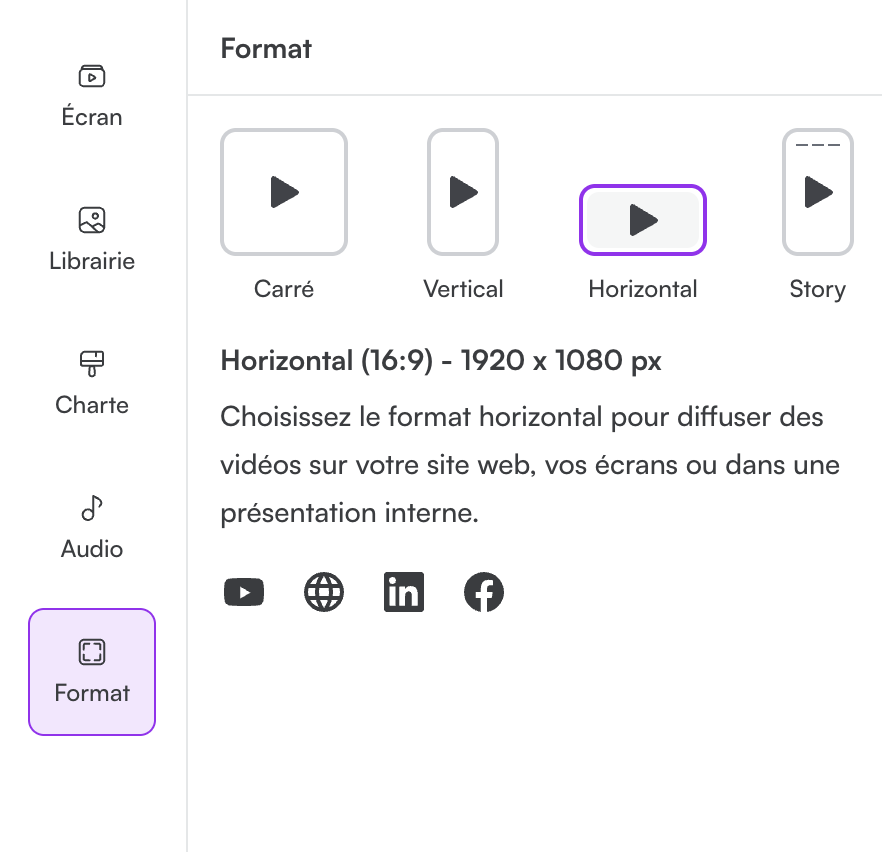882x852 pixels.
Task: Choose the Story format thumbnail
Action: click(817, 192)
